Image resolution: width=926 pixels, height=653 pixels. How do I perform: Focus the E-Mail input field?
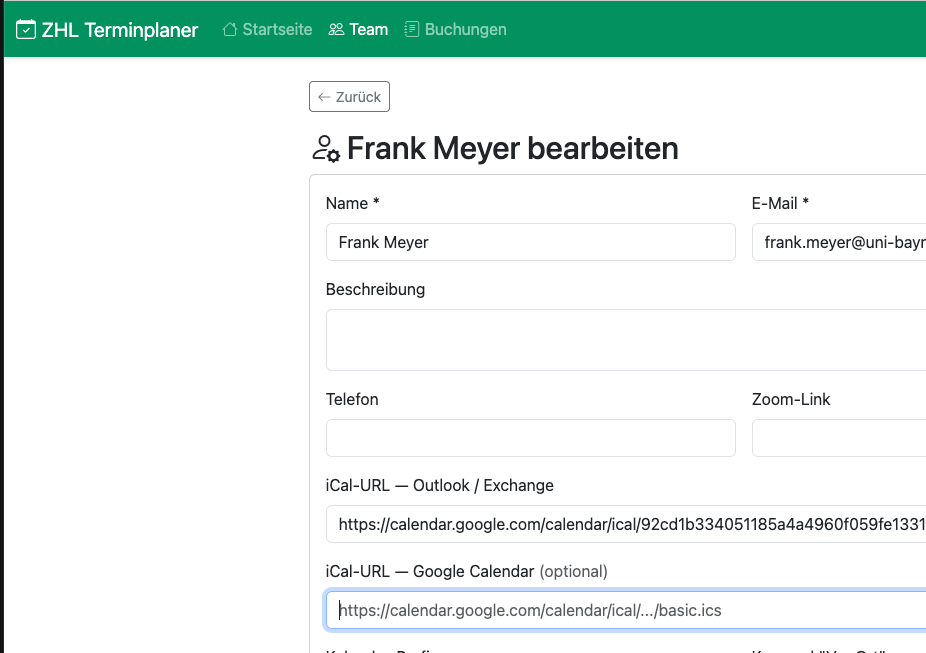[x=839, y=242]
